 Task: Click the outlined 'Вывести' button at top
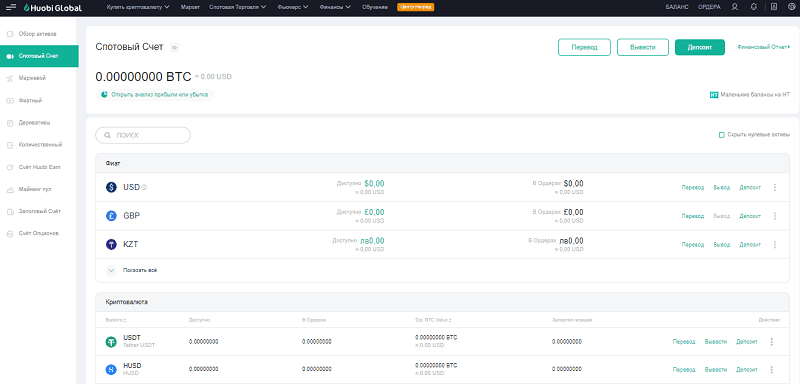[643, 47]
